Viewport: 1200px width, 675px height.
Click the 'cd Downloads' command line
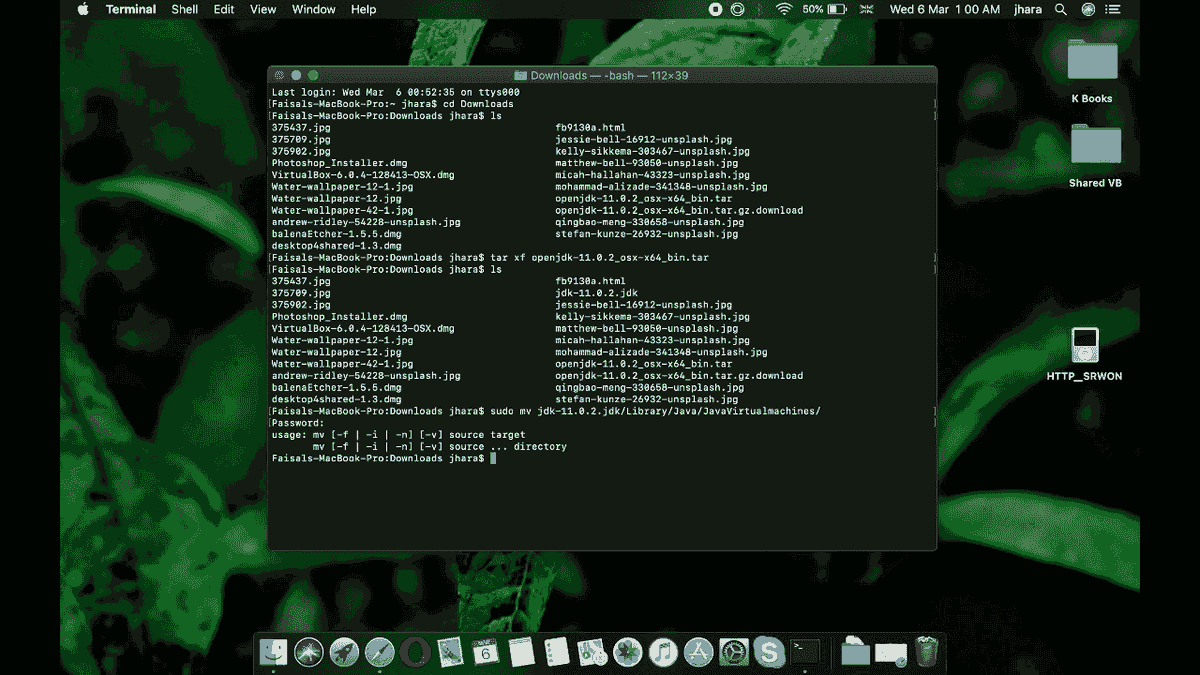[x=392, y=104]
